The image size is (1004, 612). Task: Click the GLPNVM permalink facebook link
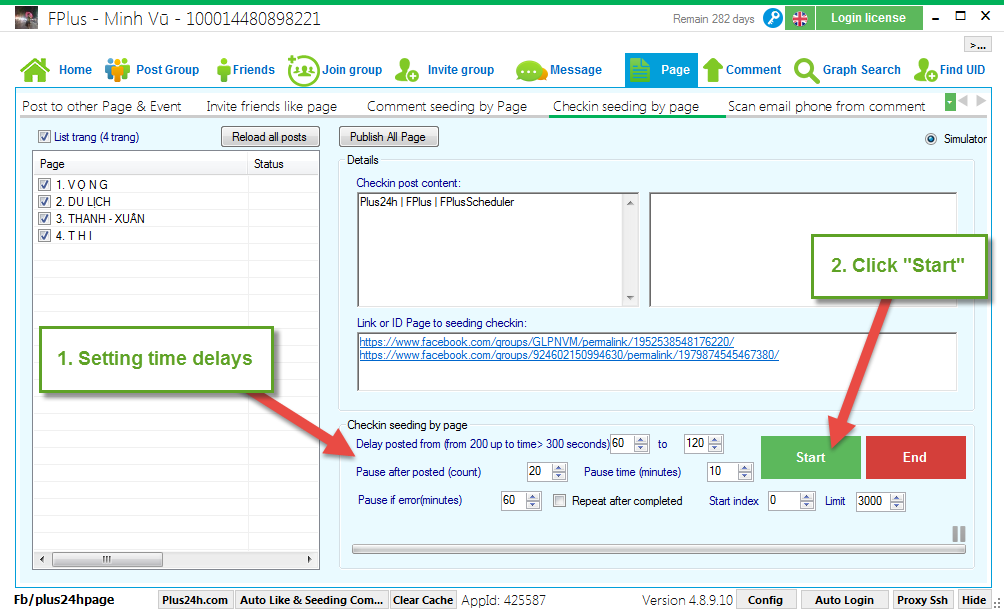[x=547, y=342]
